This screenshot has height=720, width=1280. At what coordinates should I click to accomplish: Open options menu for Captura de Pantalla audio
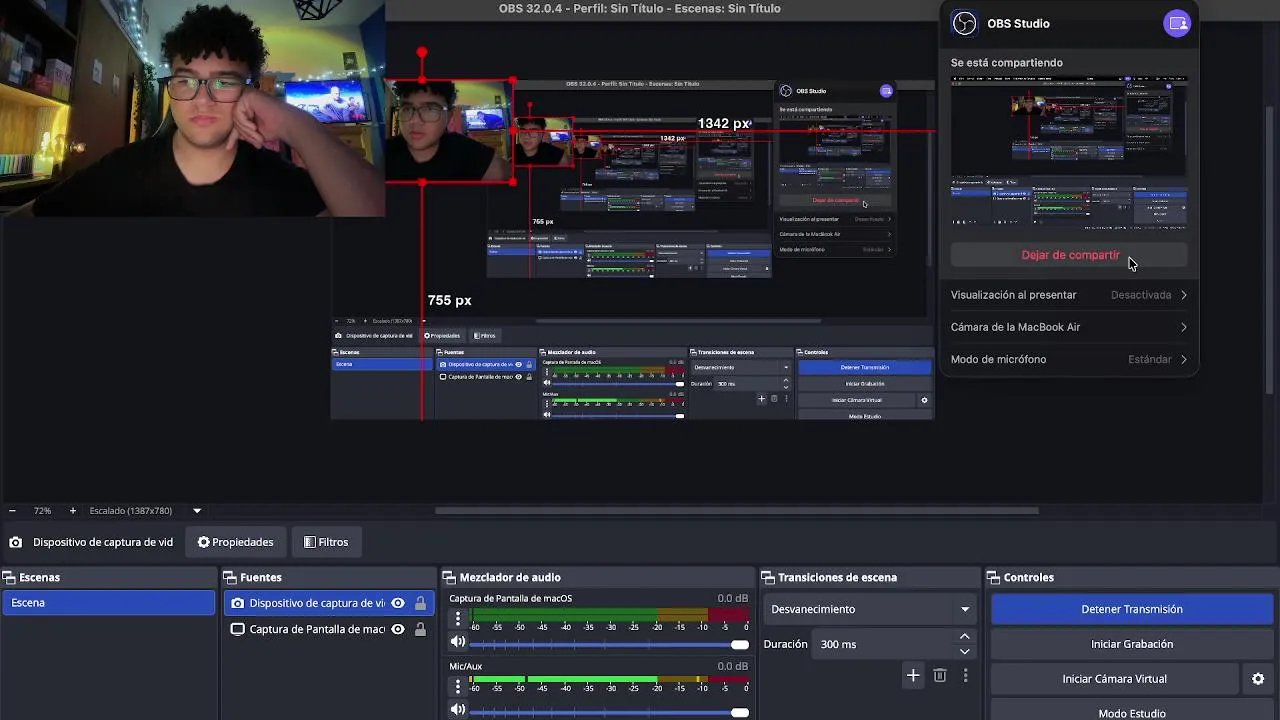[458, 619]
